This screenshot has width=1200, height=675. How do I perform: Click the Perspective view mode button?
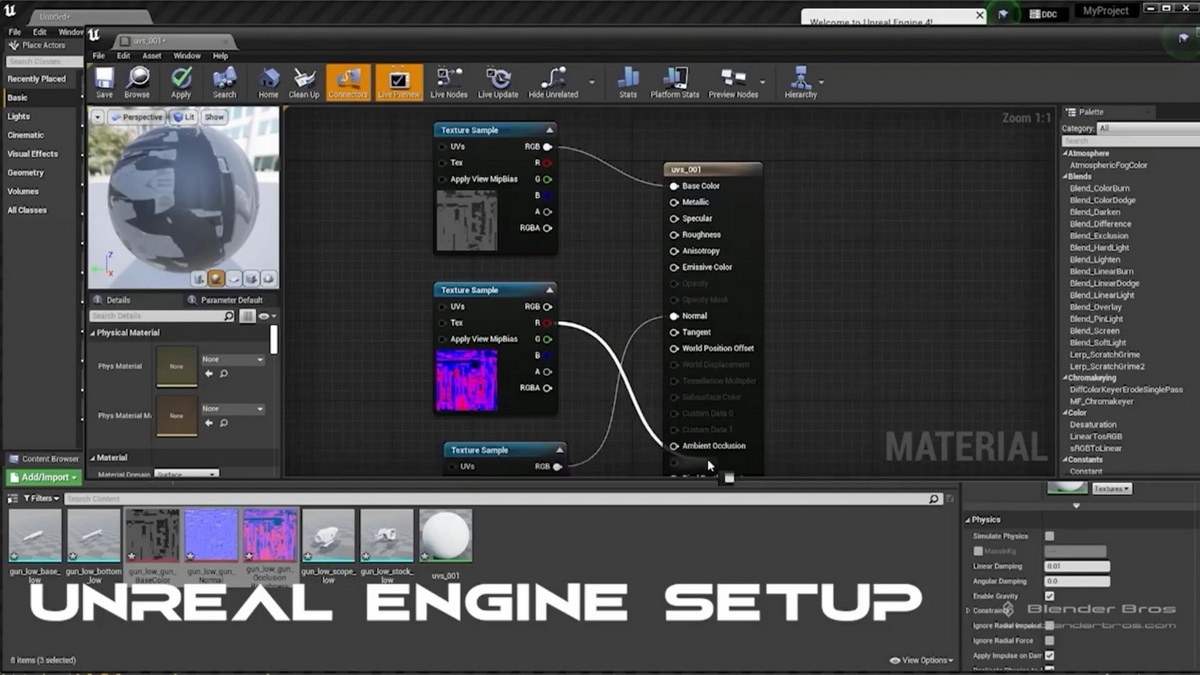pyautogui.click(x=136, y=117)
